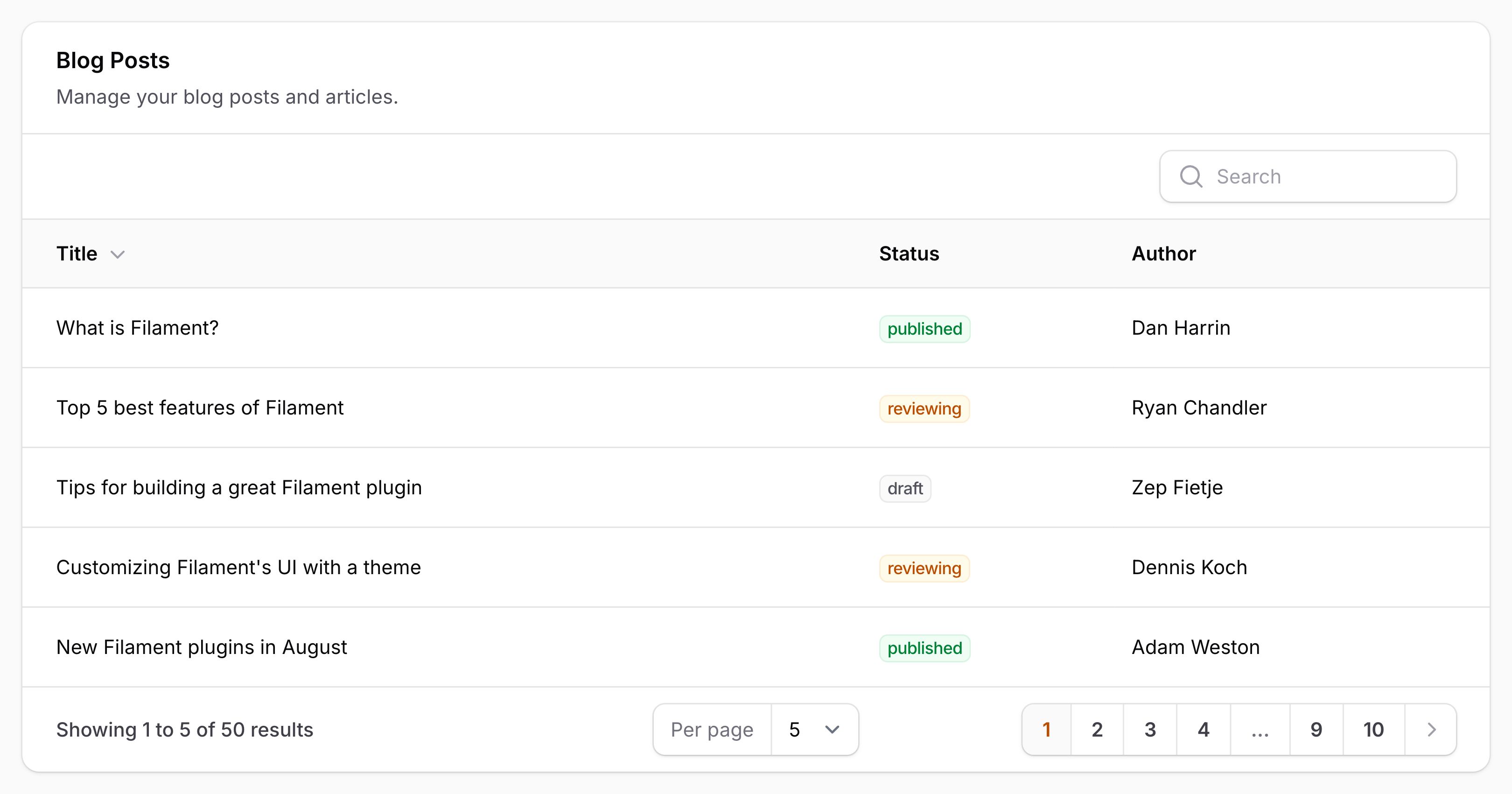Viewport: 1512px width, 794px height.
Task: Go to next page using arrow icon
Action: click(x=1431, y=730)
